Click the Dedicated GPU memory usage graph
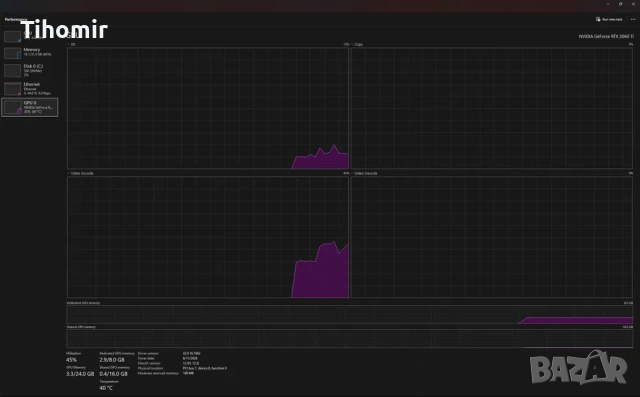Viewport: 640px width, 397px height. point(350,315)
